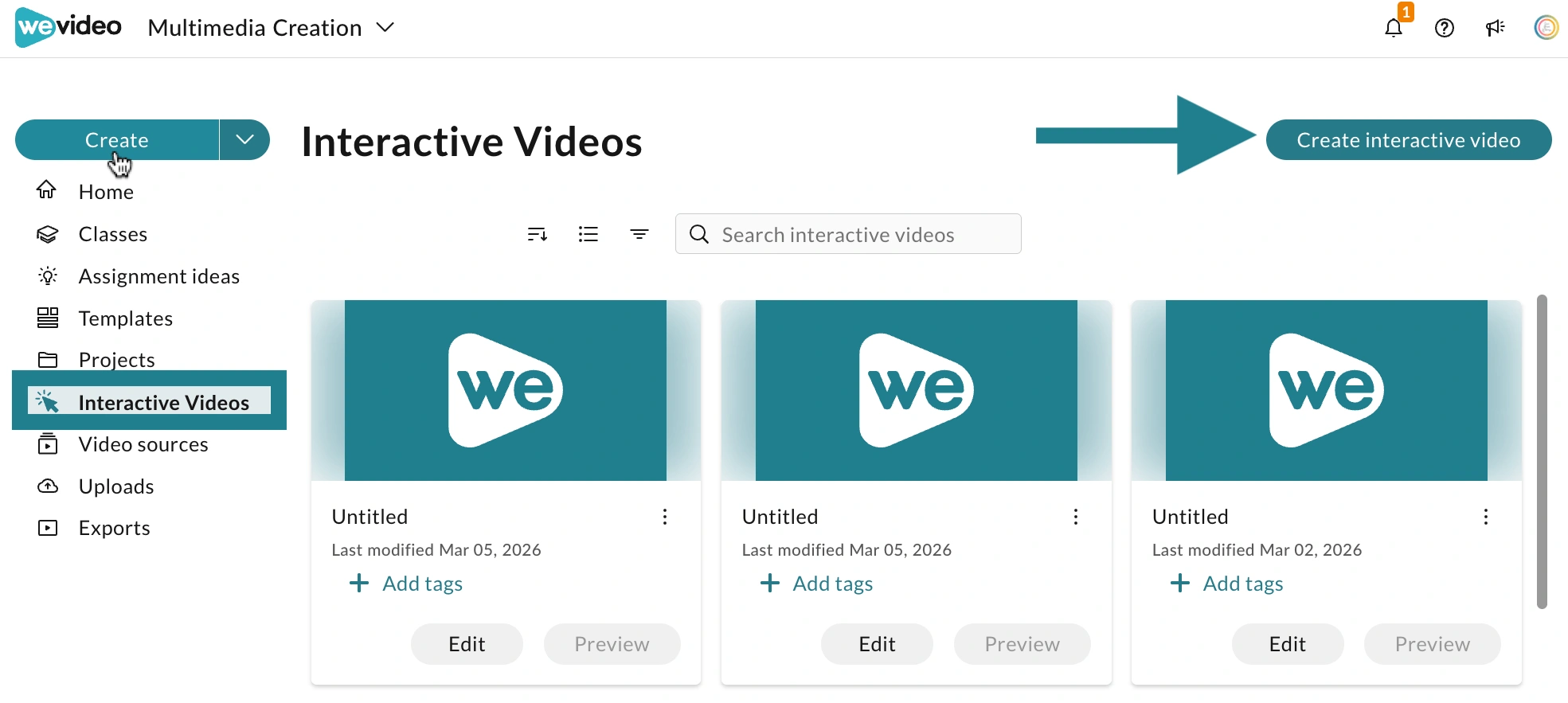Open the announcements megaphone icon
This screenshot has height=703, width=1568.
point(1495,29)
